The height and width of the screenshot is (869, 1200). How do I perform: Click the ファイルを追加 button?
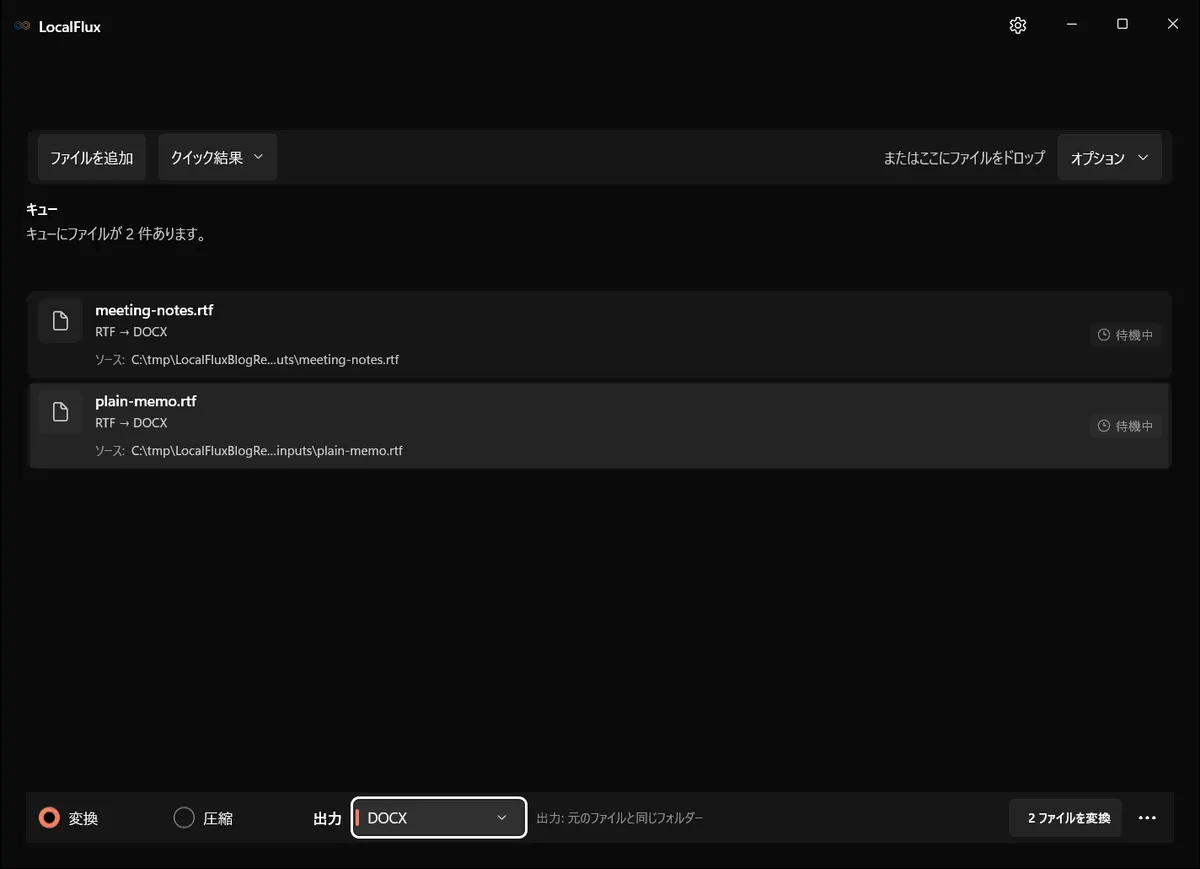click(92, 158)
